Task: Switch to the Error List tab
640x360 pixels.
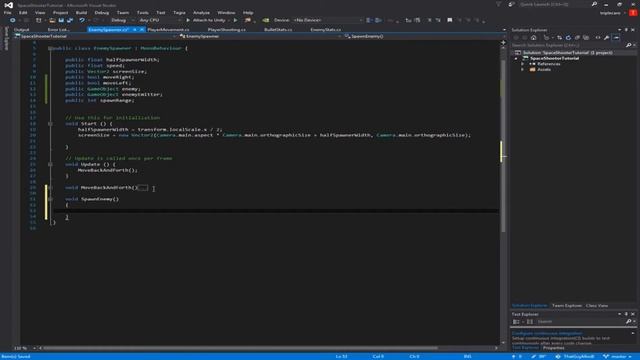Action: tap(58, 29)
